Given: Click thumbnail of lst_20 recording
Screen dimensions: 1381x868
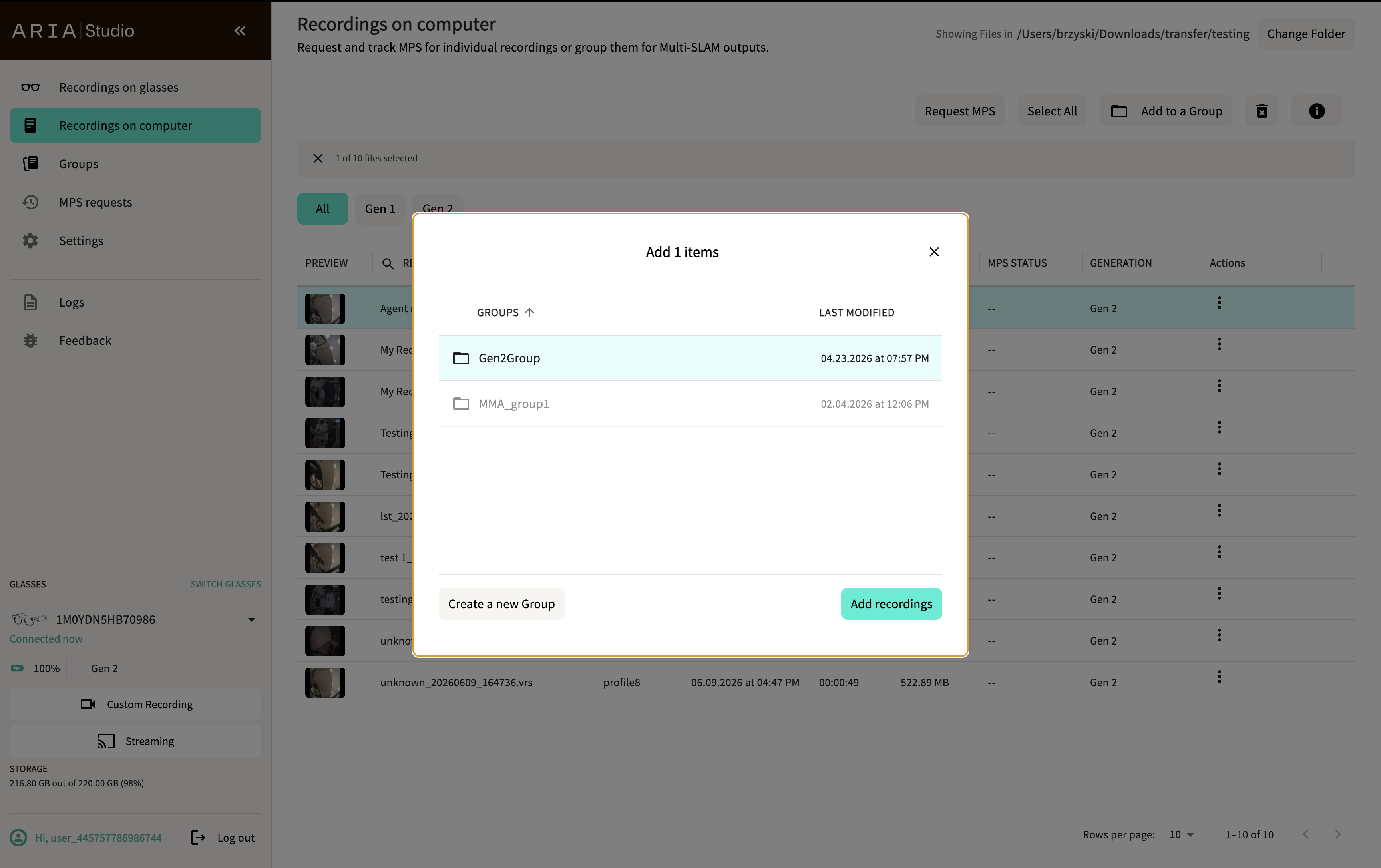Looking at the screenshot, I should [324, 516].
